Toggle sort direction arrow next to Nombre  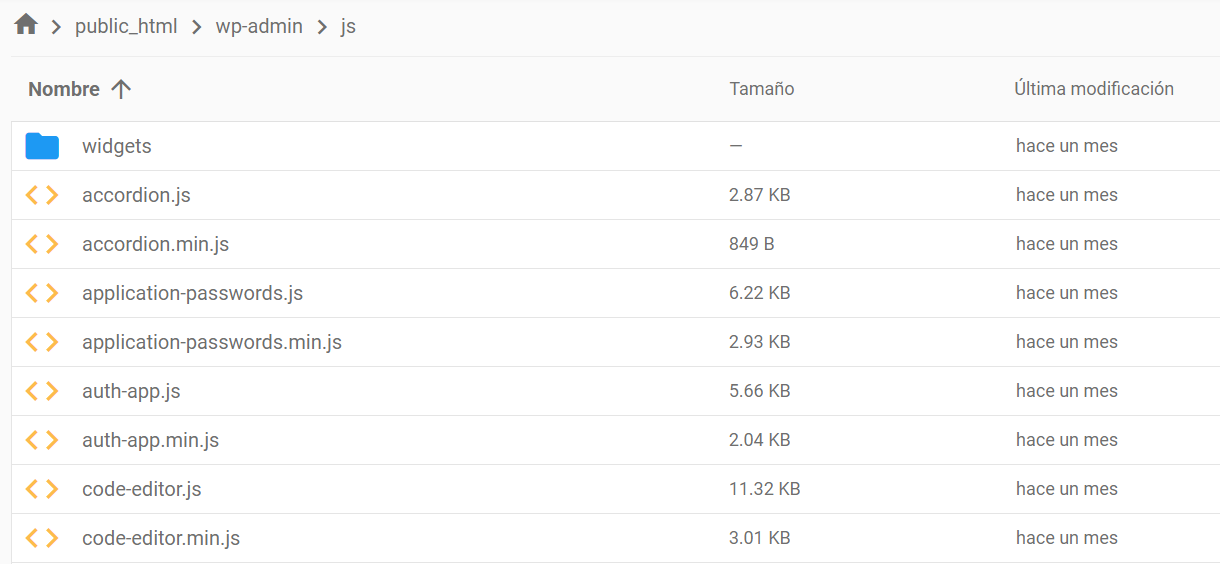121,89
